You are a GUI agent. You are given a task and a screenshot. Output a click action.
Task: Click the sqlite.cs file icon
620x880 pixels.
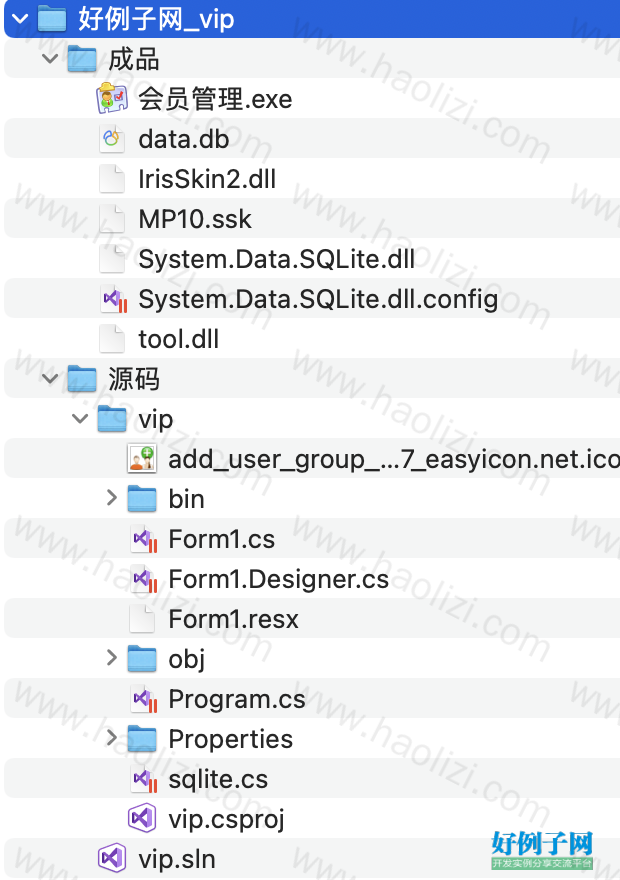tap(144, 779)
